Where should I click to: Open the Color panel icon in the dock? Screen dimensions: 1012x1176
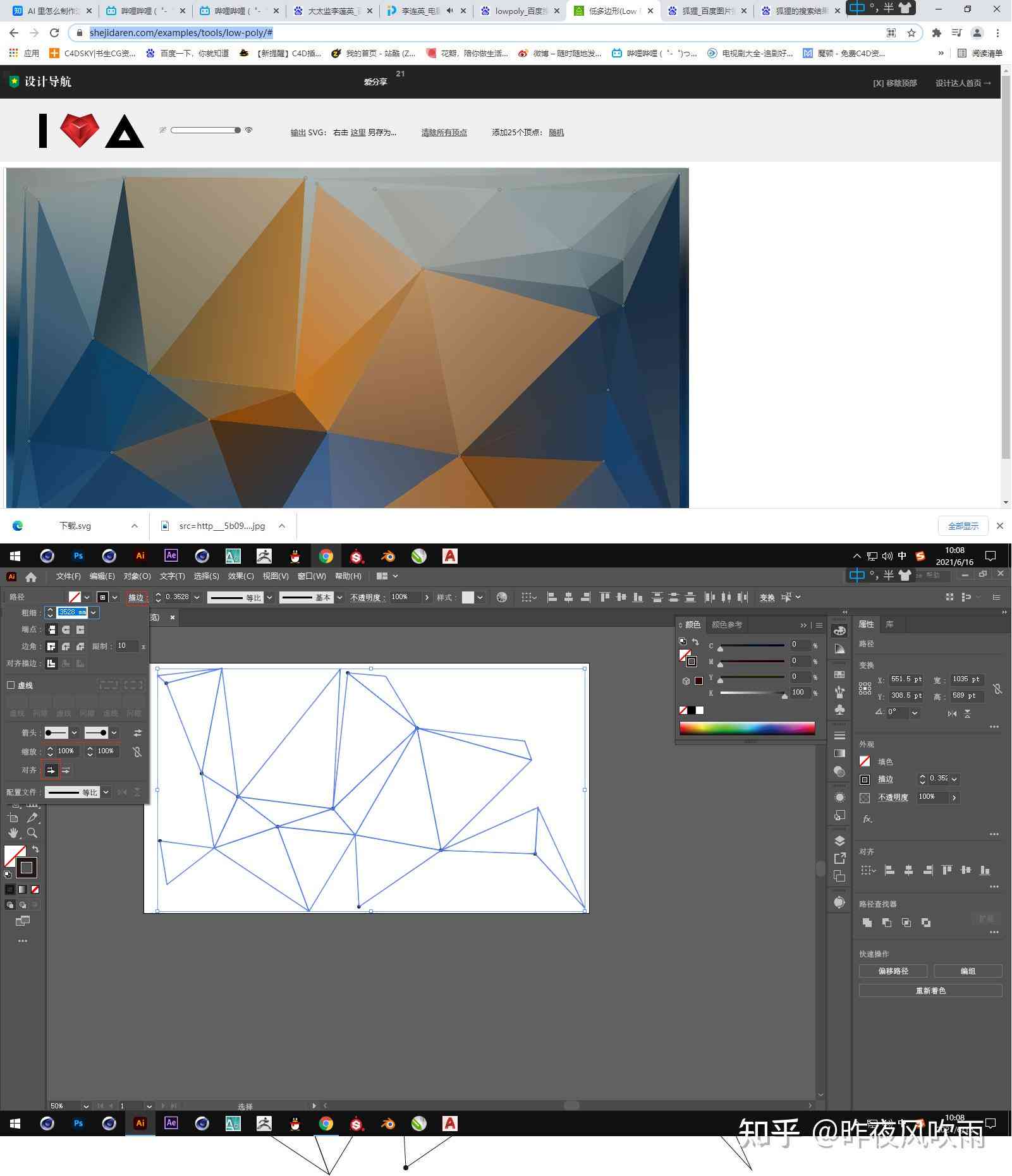[x=839, y=631]
